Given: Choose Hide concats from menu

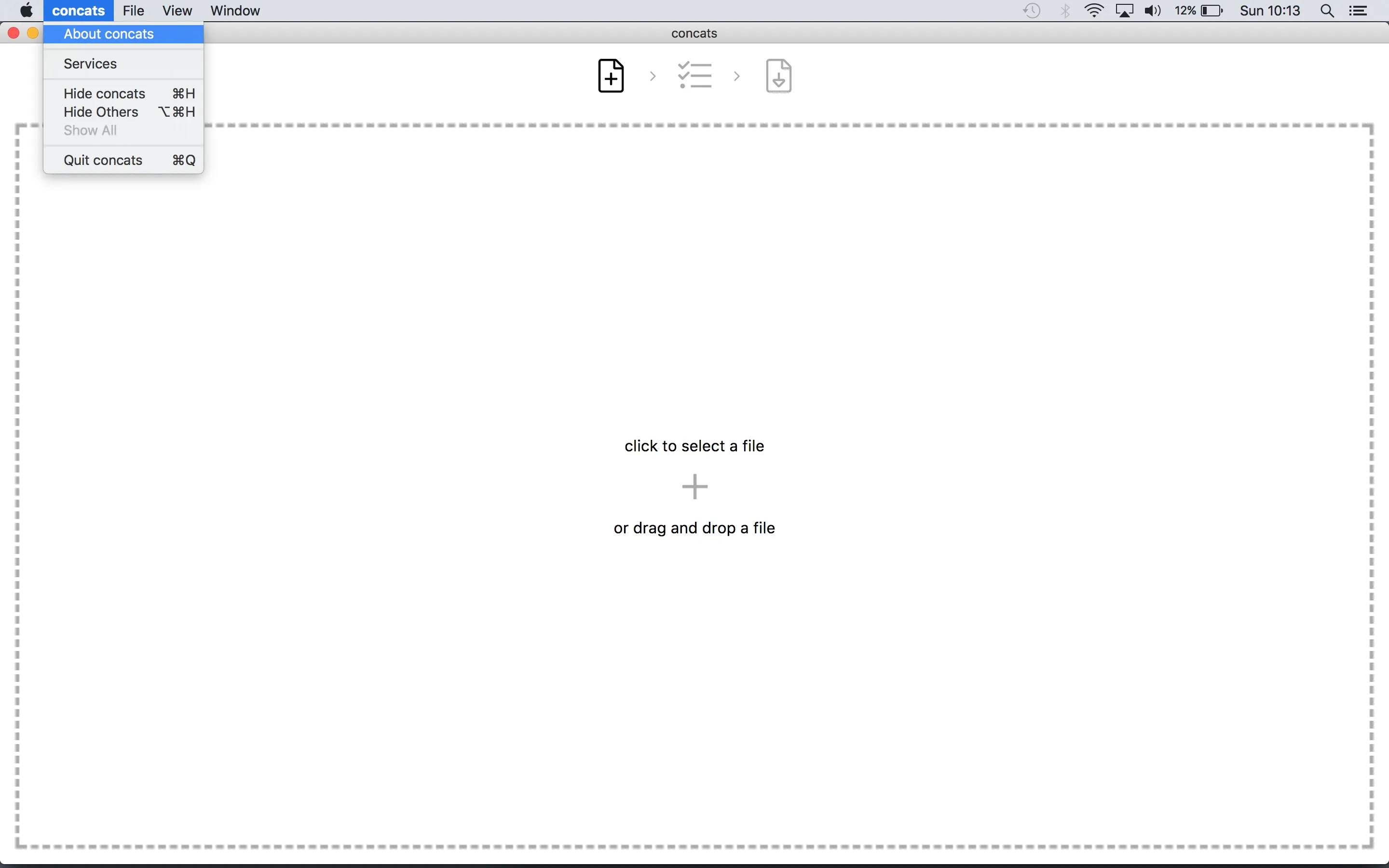Looking at the screenshot, I should (105, 94).
